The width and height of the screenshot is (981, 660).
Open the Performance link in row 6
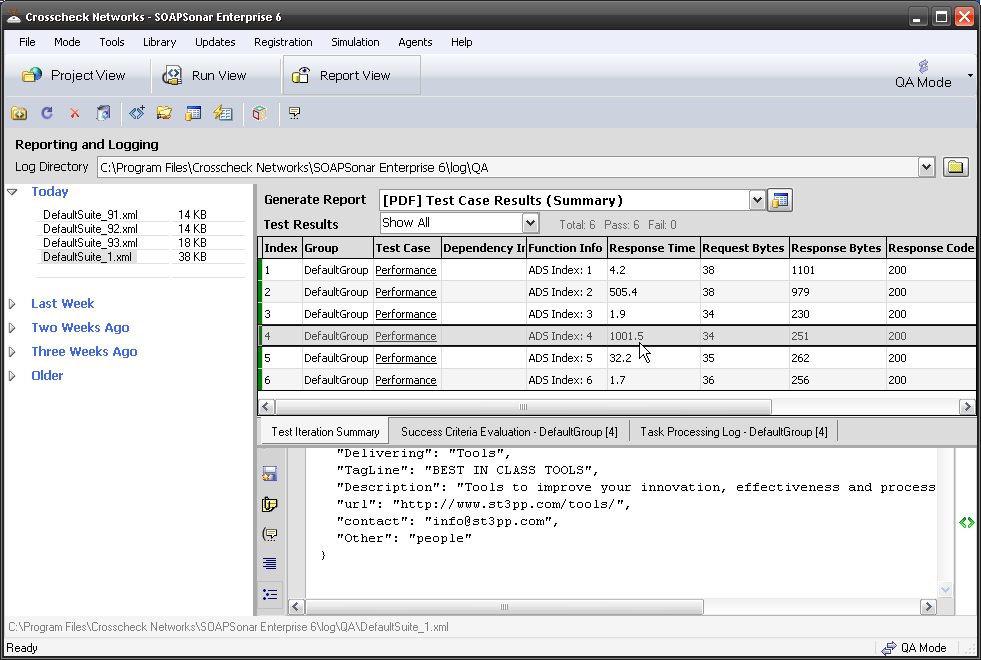405,380
